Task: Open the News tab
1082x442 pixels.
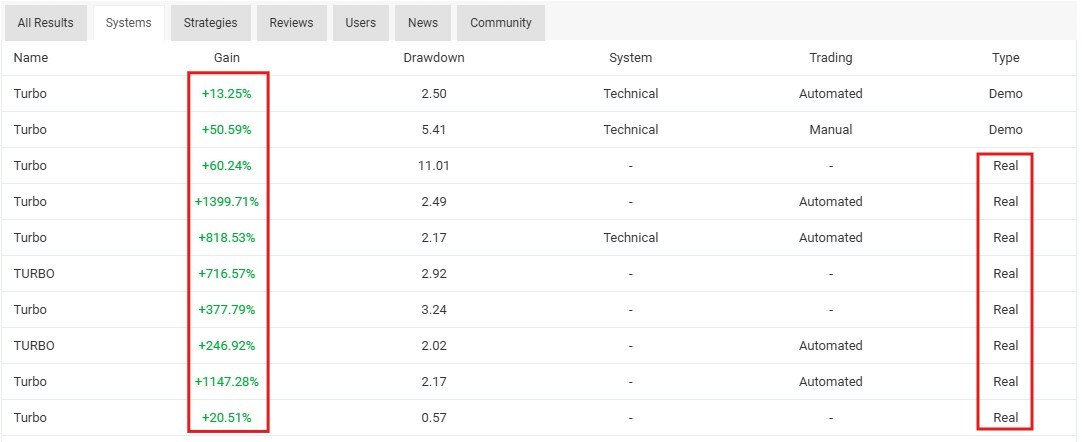Action: (x=422, y=22)
